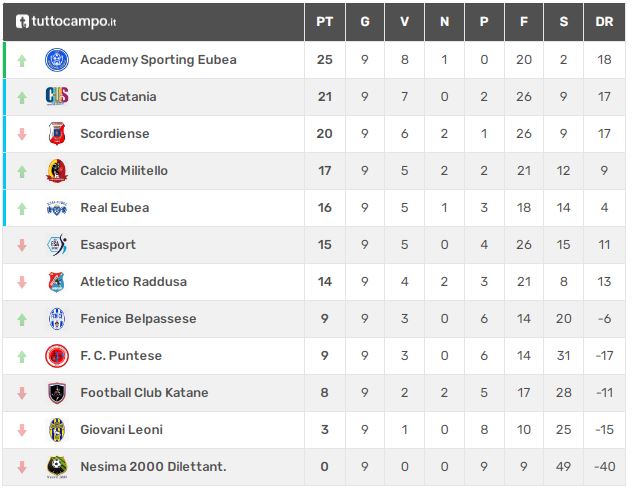Click the tuttocampo.it logo in header
This screenshot has width=634, height=490.
[66, 21]
